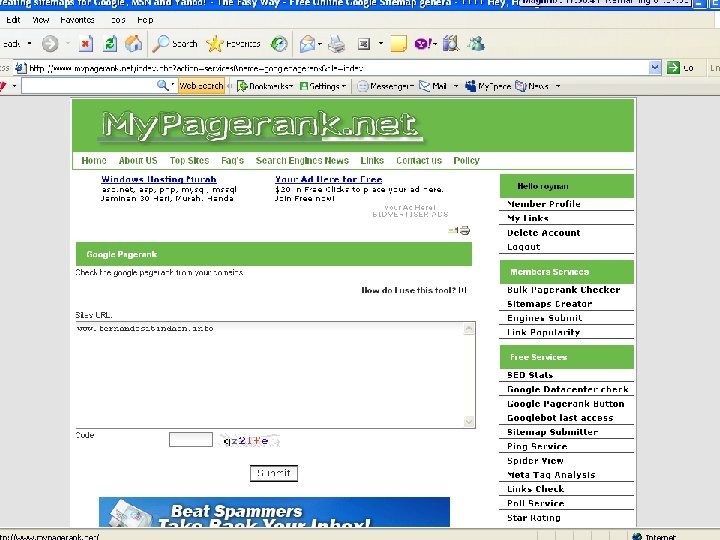The height and width of the screenshot is (540, 720).
Task: Open the Edit menu
Action: [x=13, y=20]
